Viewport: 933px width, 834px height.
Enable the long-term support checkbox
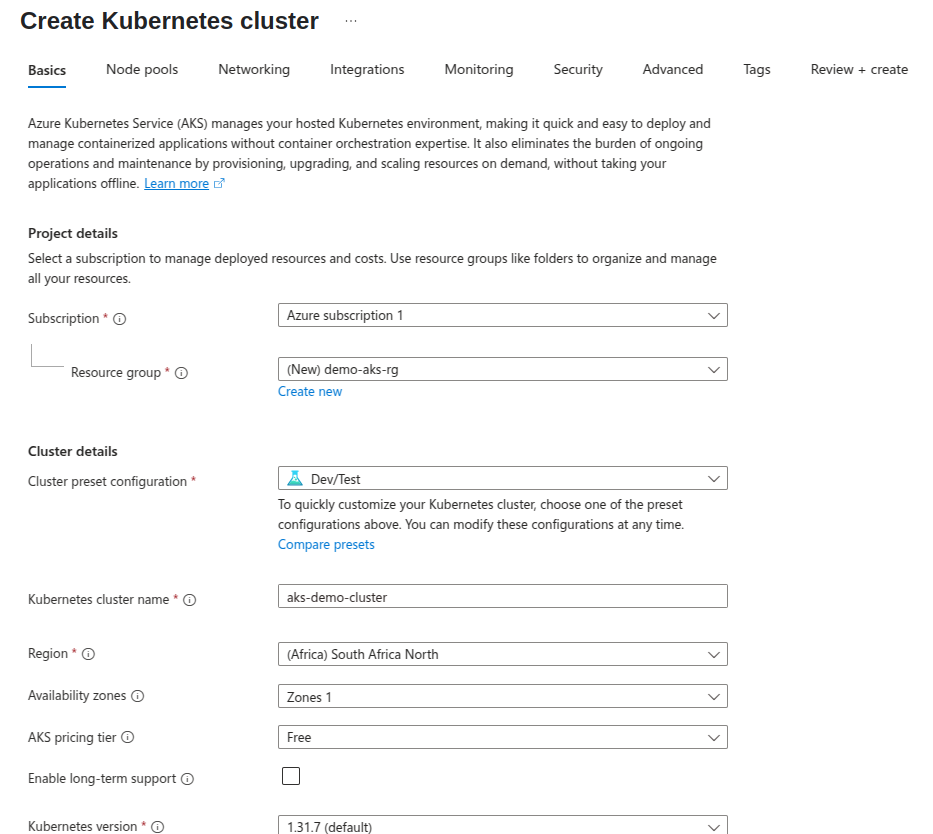pos(291,776)
